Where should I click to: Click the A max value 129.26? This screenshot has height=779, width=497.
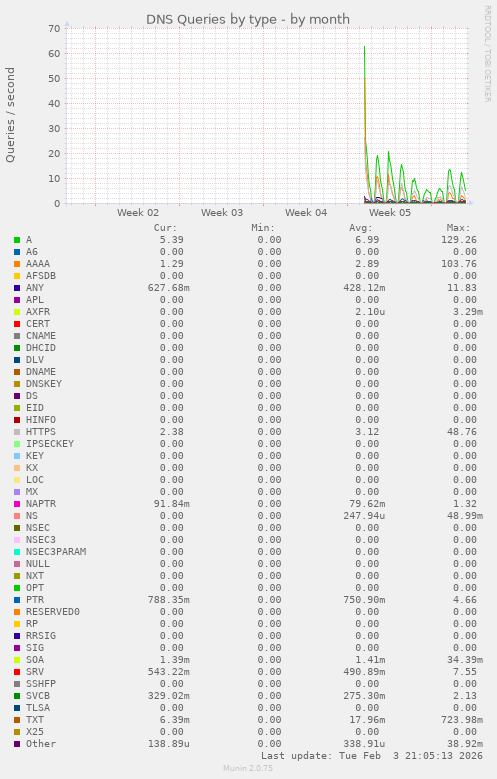[459, 240]
